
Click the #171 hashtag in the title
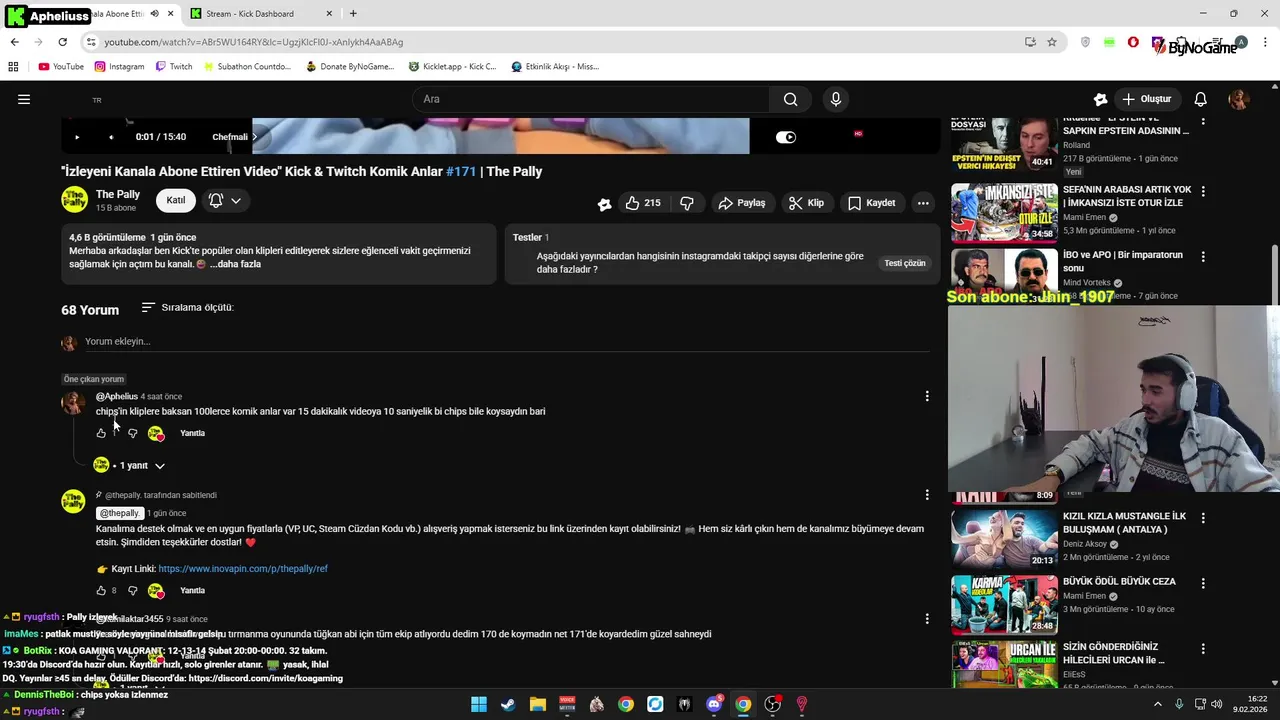click(x=461, y=172)
